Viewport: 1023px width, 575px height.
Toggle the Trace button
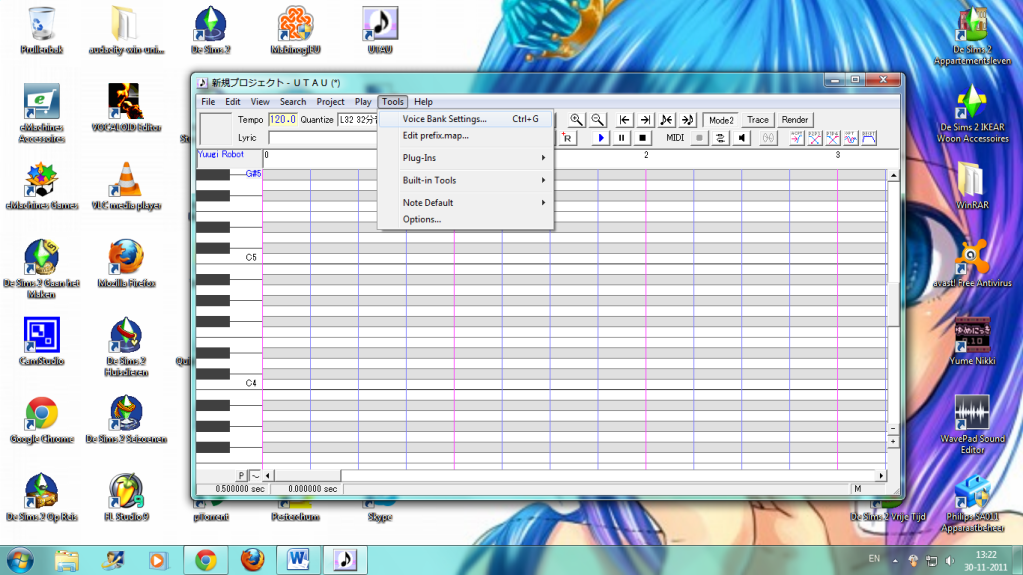758,120
